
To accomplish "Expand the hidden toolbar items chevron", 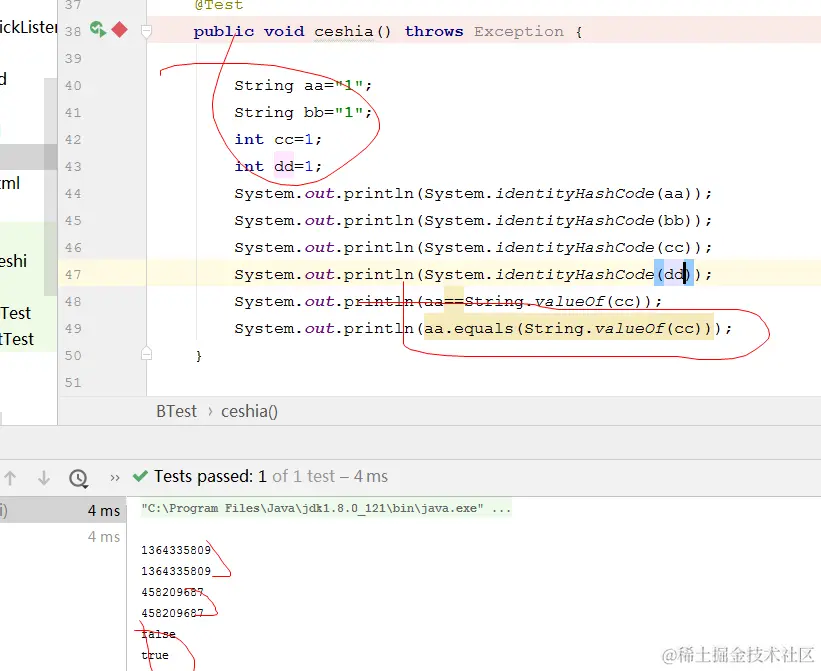I will 115,477.
